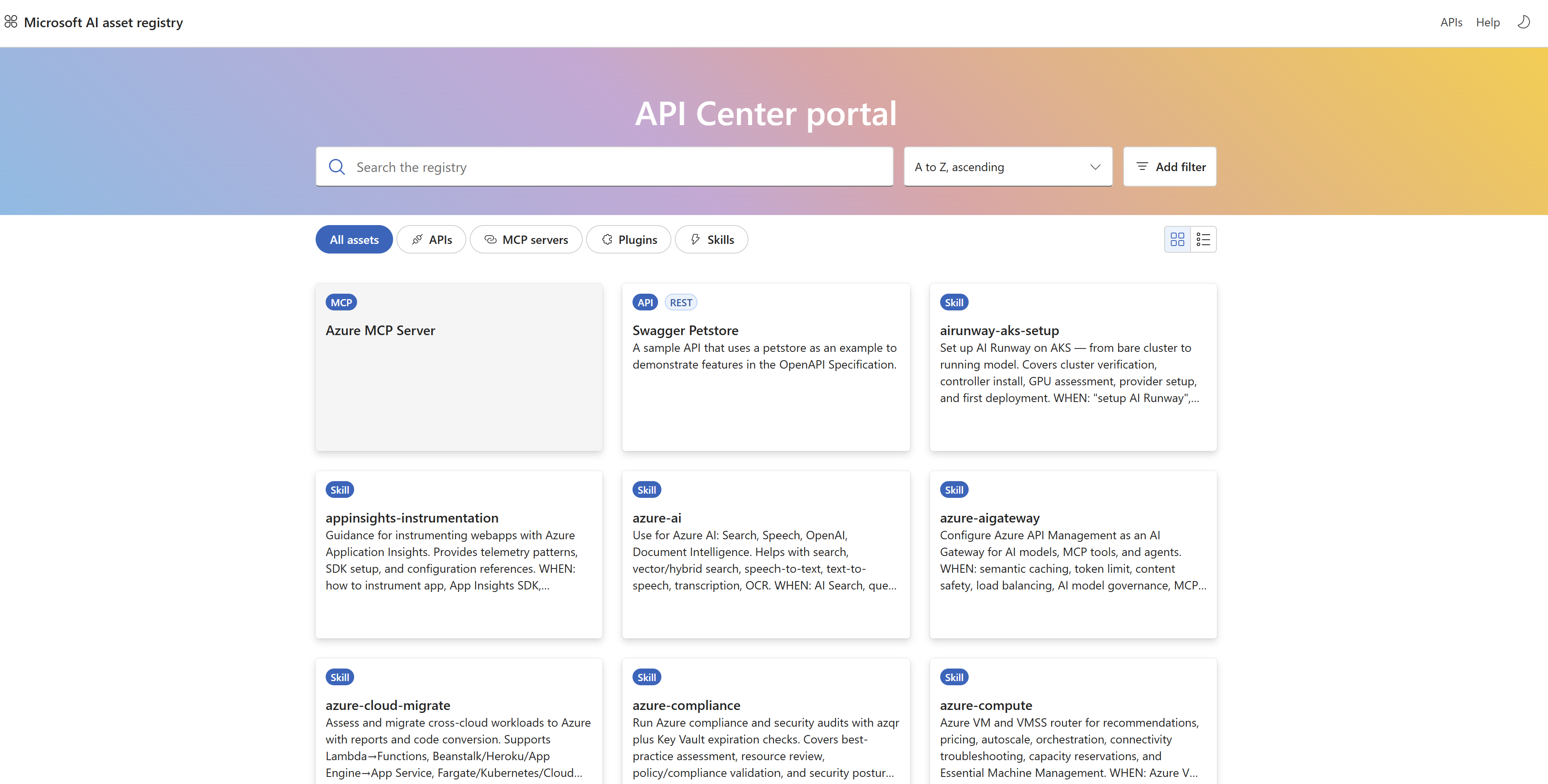1548x784 pixels.
Task: Open the azure-ai skill card
Action: pos(766,554)
